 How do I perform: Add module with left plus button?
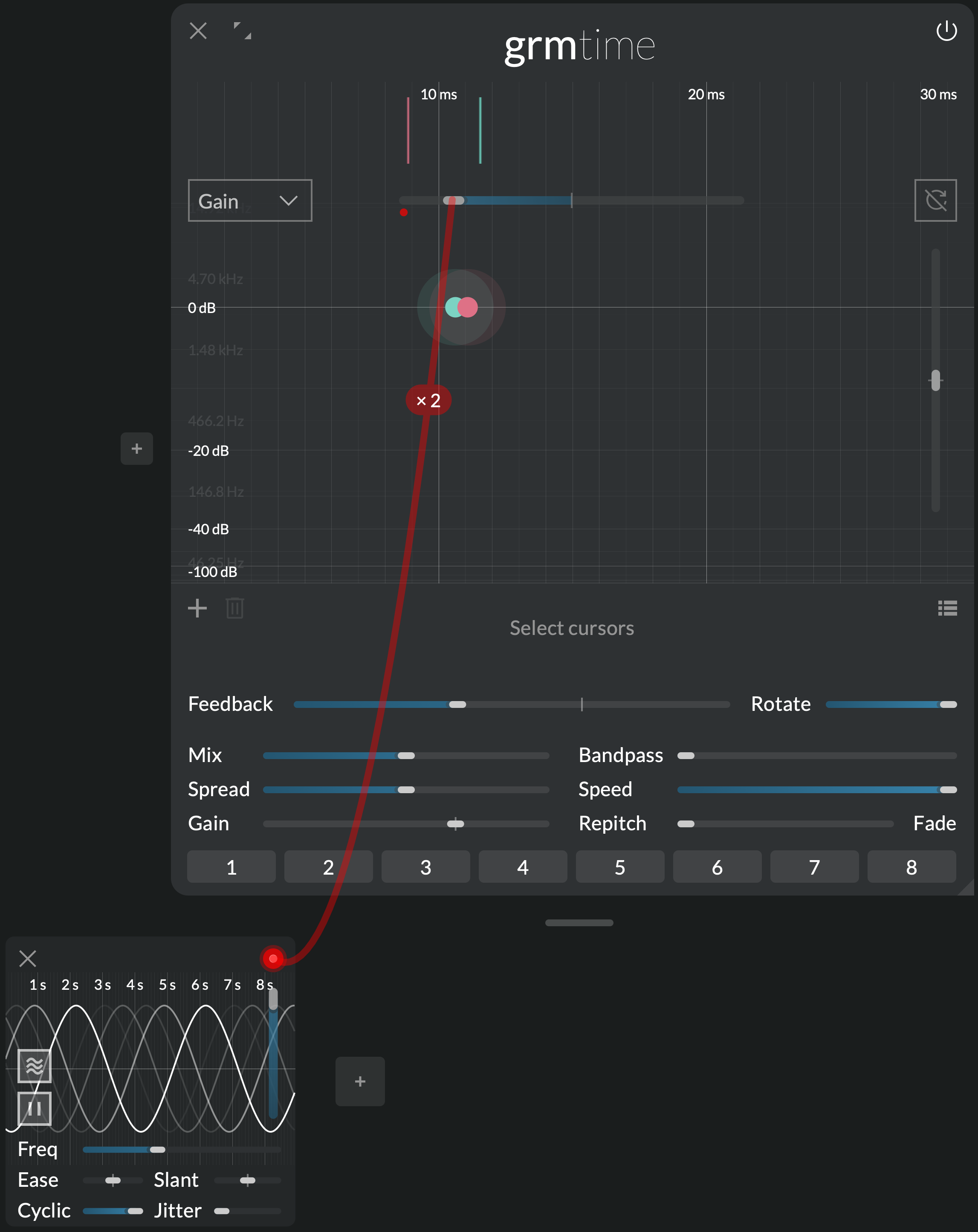(x=136, y=449)
